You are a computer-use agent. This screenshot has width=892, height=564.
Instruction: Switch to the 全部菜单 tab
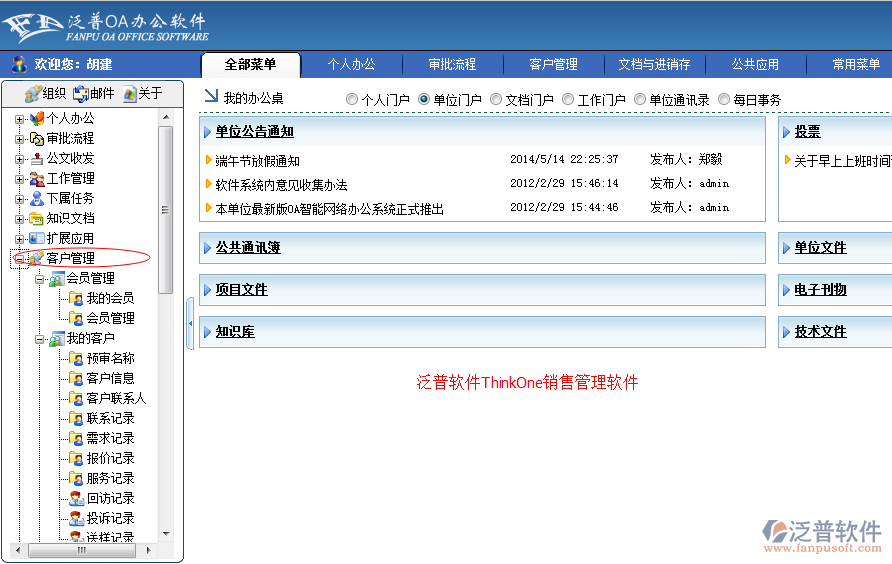tap(250, 64)
